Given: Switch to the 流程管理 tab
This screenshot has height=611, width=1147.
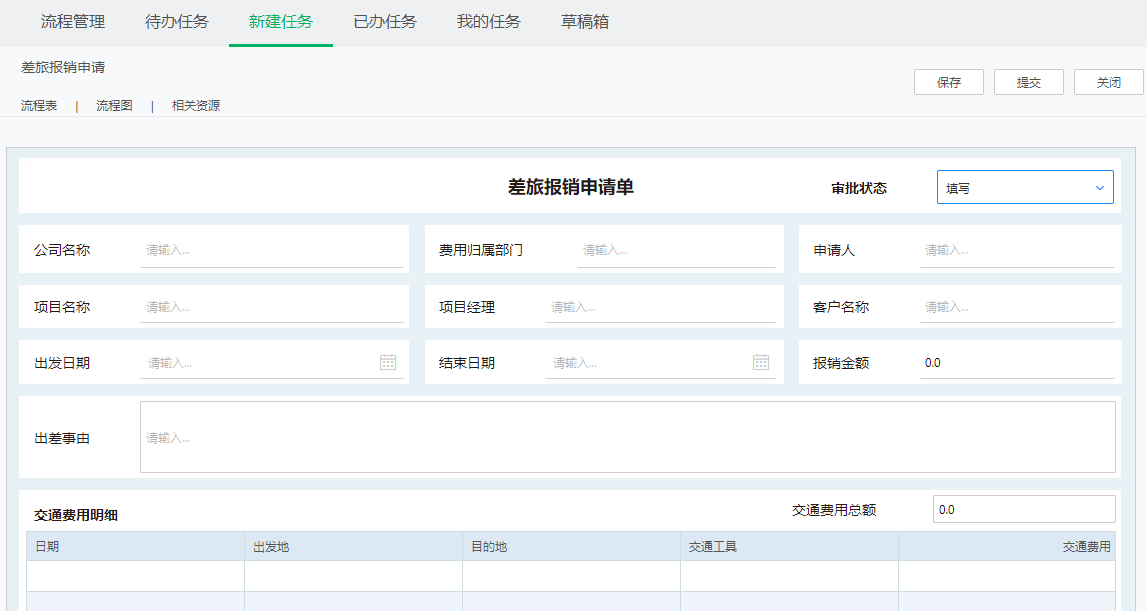Looking at the screenshot, I should [73, 22].
